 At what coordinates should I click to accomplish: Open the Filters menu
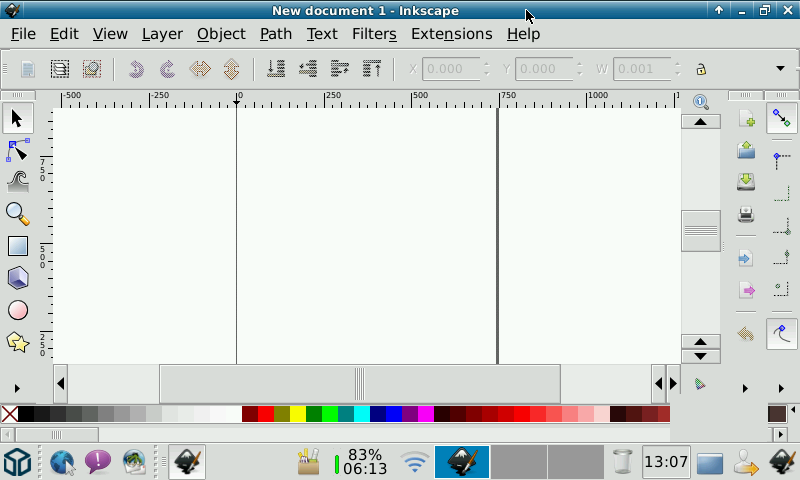[x=374, y=34]
